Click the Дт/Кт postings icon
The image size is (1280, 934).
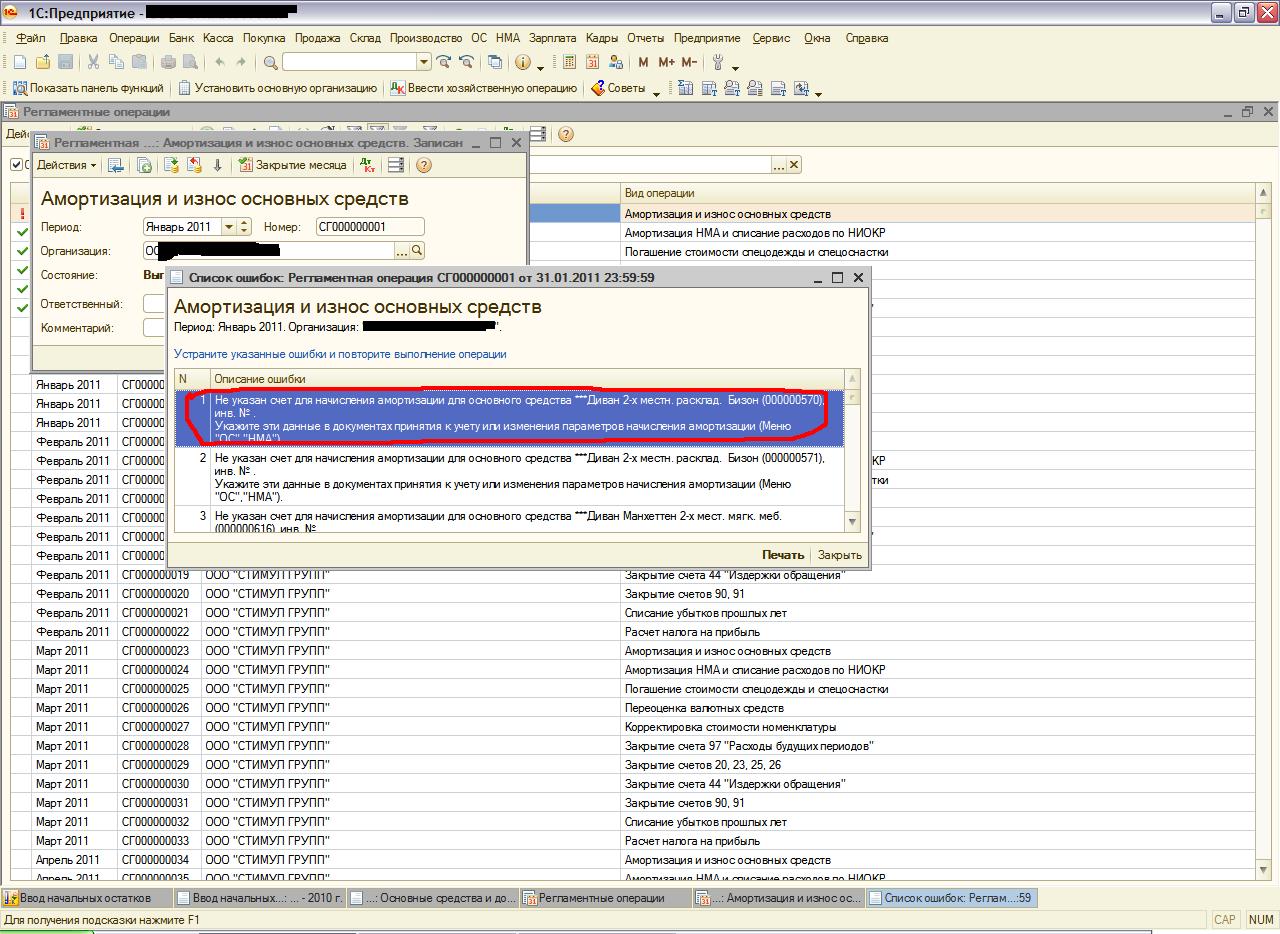click(x=366, y=165)
